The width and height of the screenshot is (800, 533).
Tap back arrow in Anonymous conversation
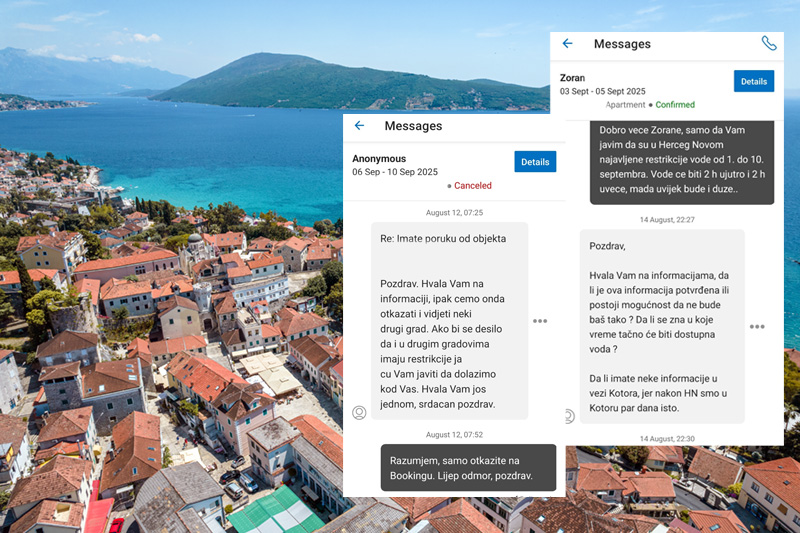tap(360, 126)
